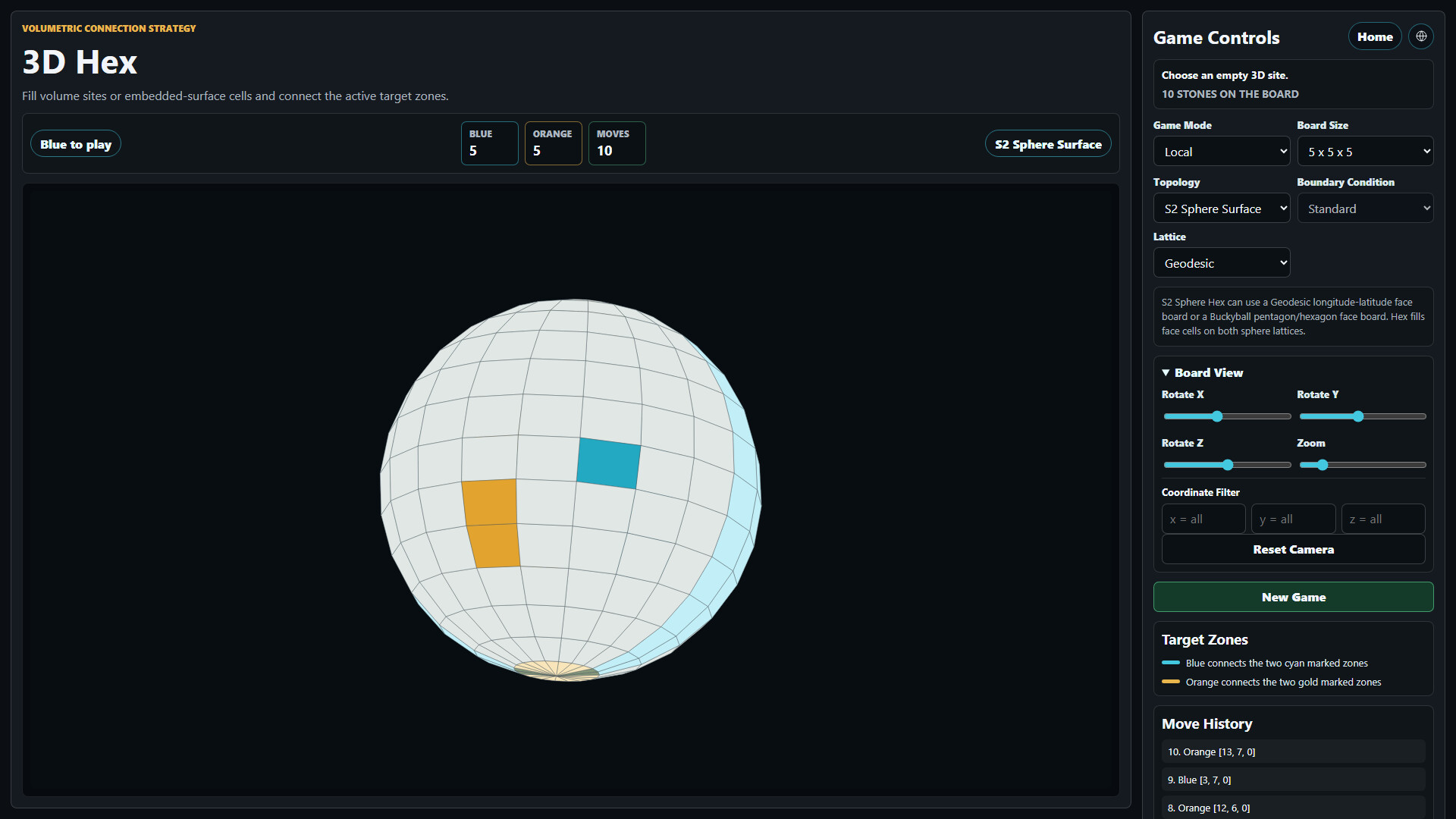Click the 3D Hex title
Image resolution: width=1456 pixels, height=819 pixels.
[x=80, y=62]
